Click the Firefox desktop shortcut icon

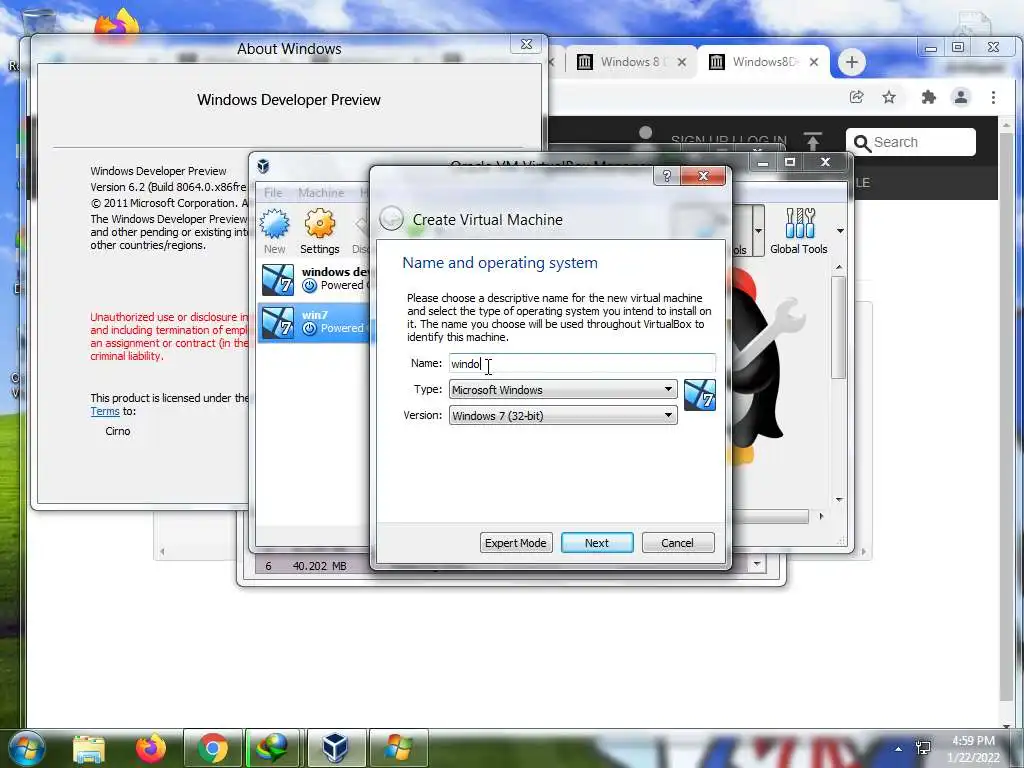click(118, 24)
